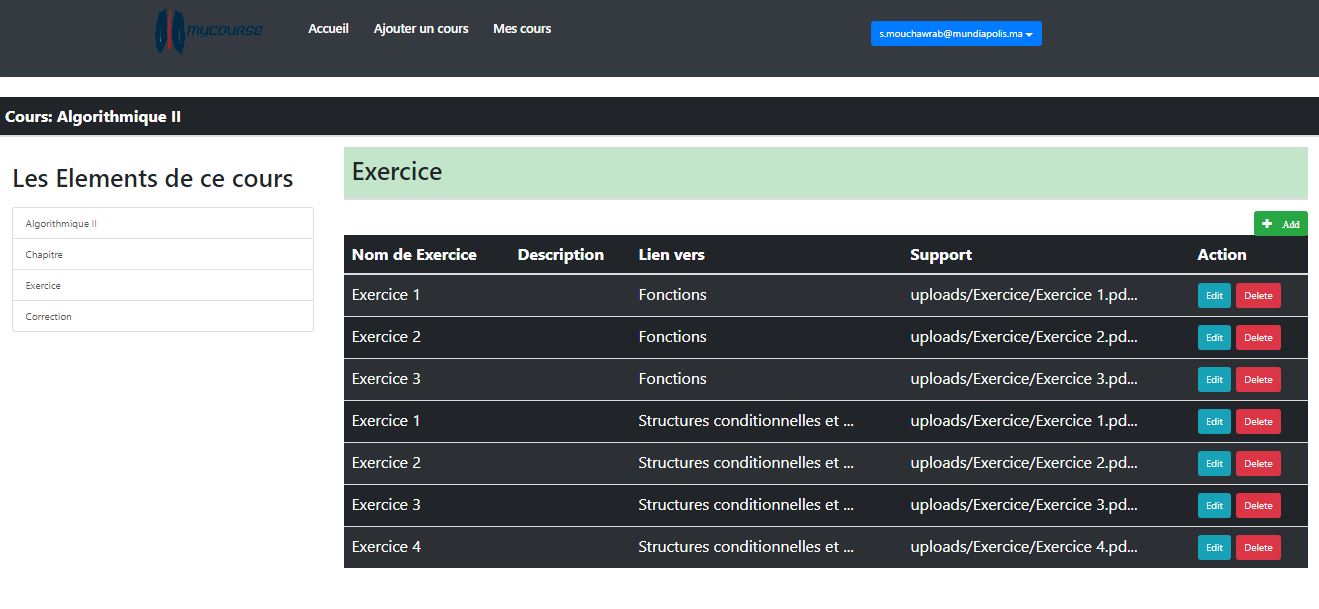Select Exercice in the sidebar list
Image resolution: width=1319 pixels, height=609 pixels.
(163, 285)
